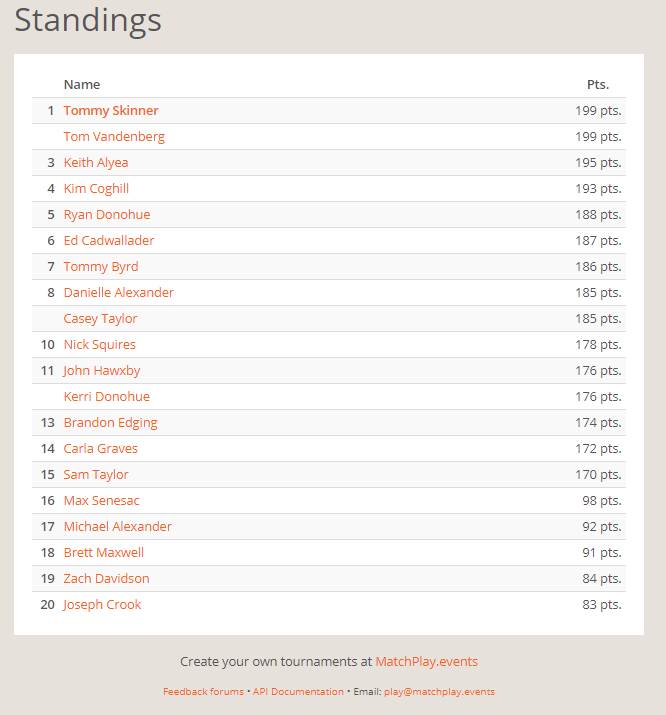View Tommy Byrd's player details
The width and height of the screenshot is (666, 715).
click(x=101, y=267)
